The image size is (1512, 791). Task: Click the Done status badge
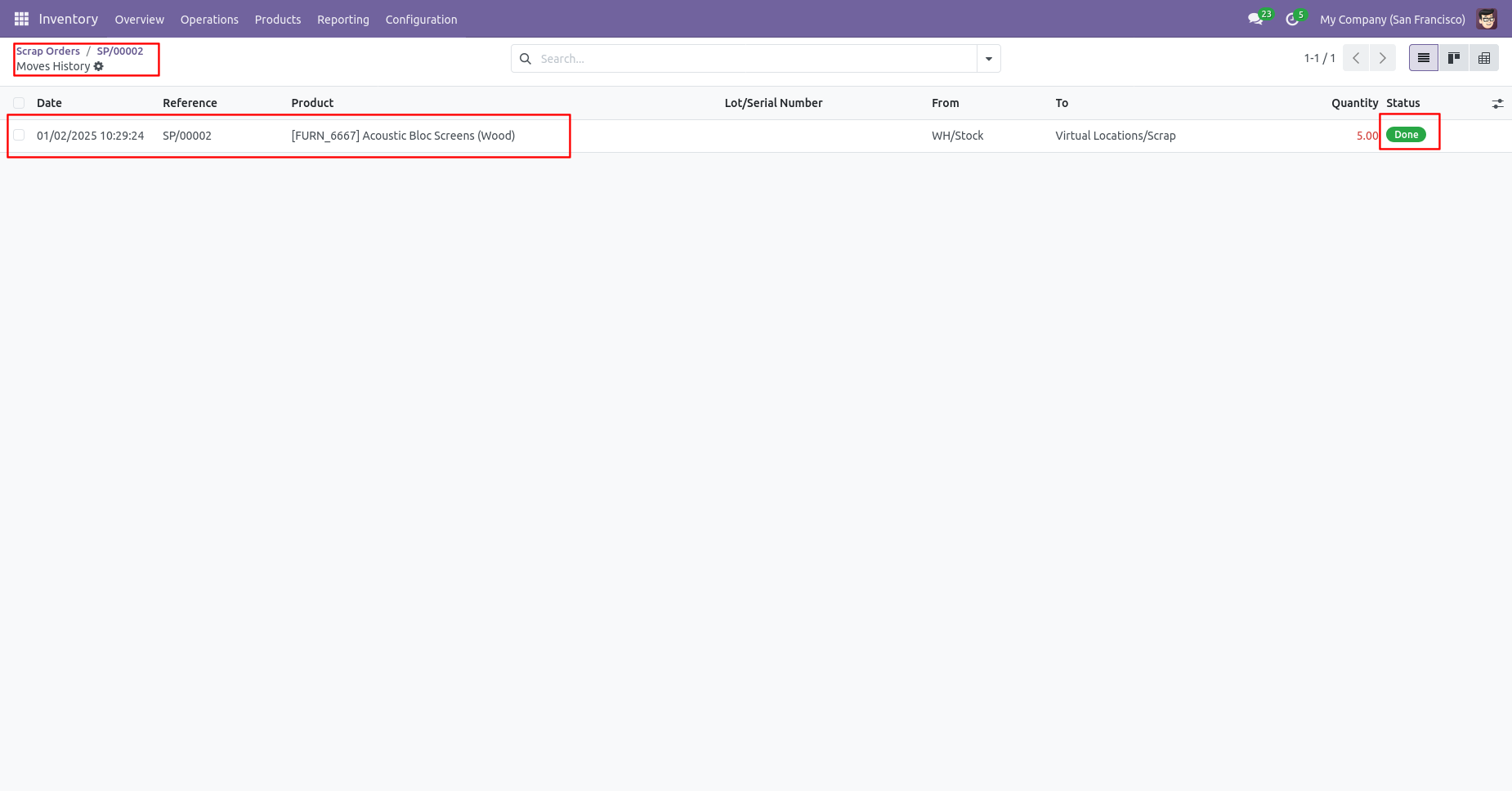tap(1406, 135)
